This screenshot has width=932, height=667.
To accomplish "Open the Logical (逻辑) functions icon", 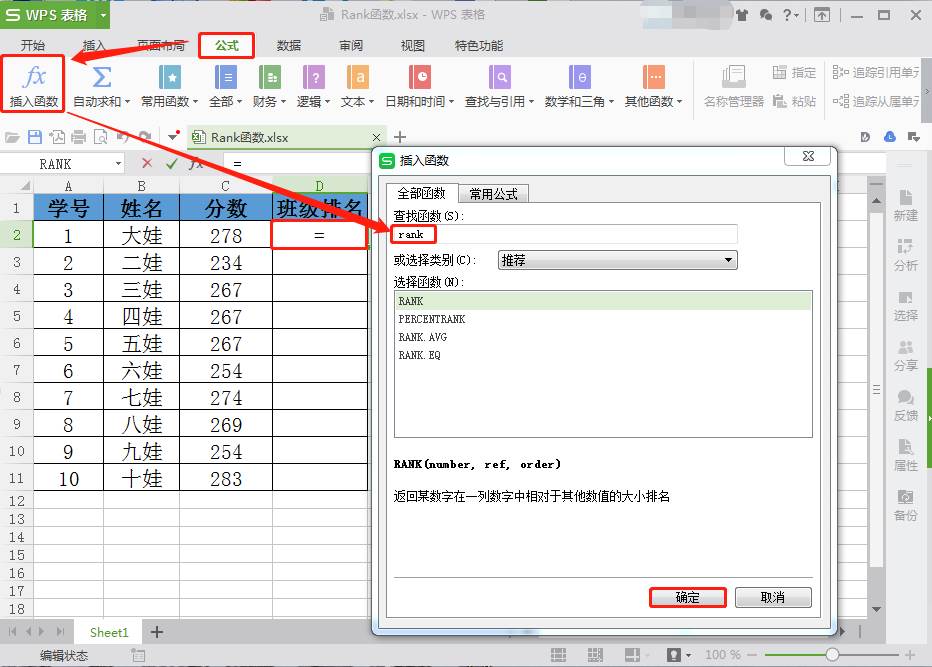I will click(314, 77).
